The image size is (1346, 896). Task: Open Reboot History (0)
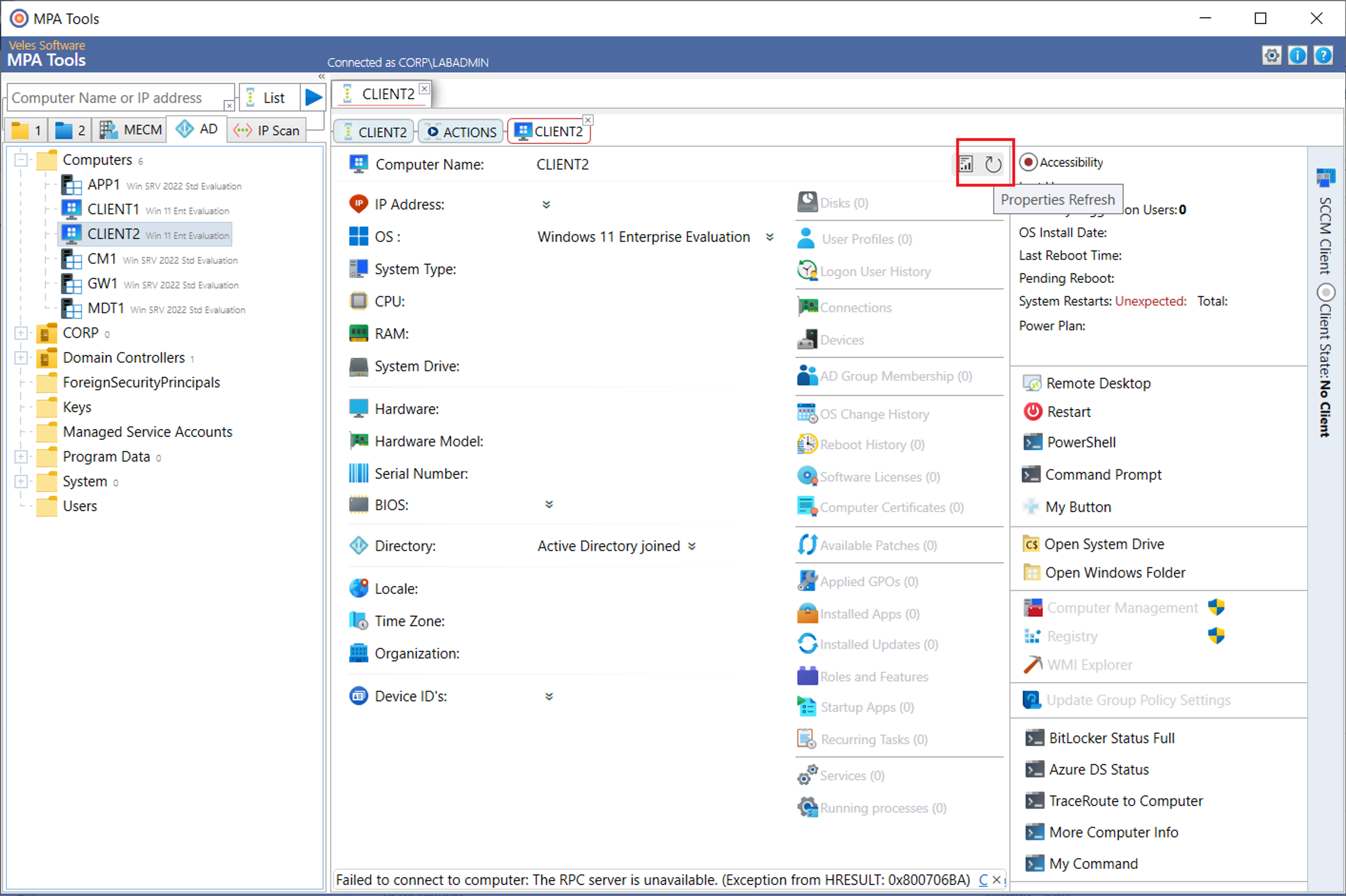[861, 444]
